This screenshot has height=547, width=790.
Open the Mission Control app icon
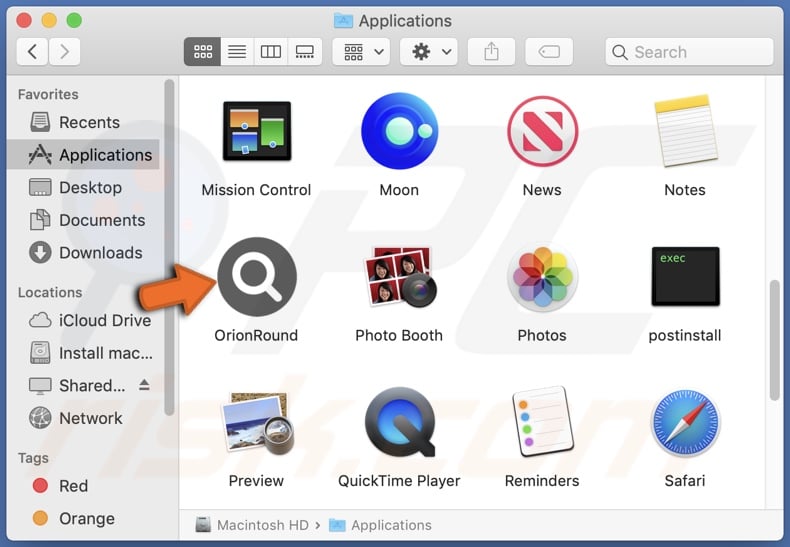pos(257,130)
